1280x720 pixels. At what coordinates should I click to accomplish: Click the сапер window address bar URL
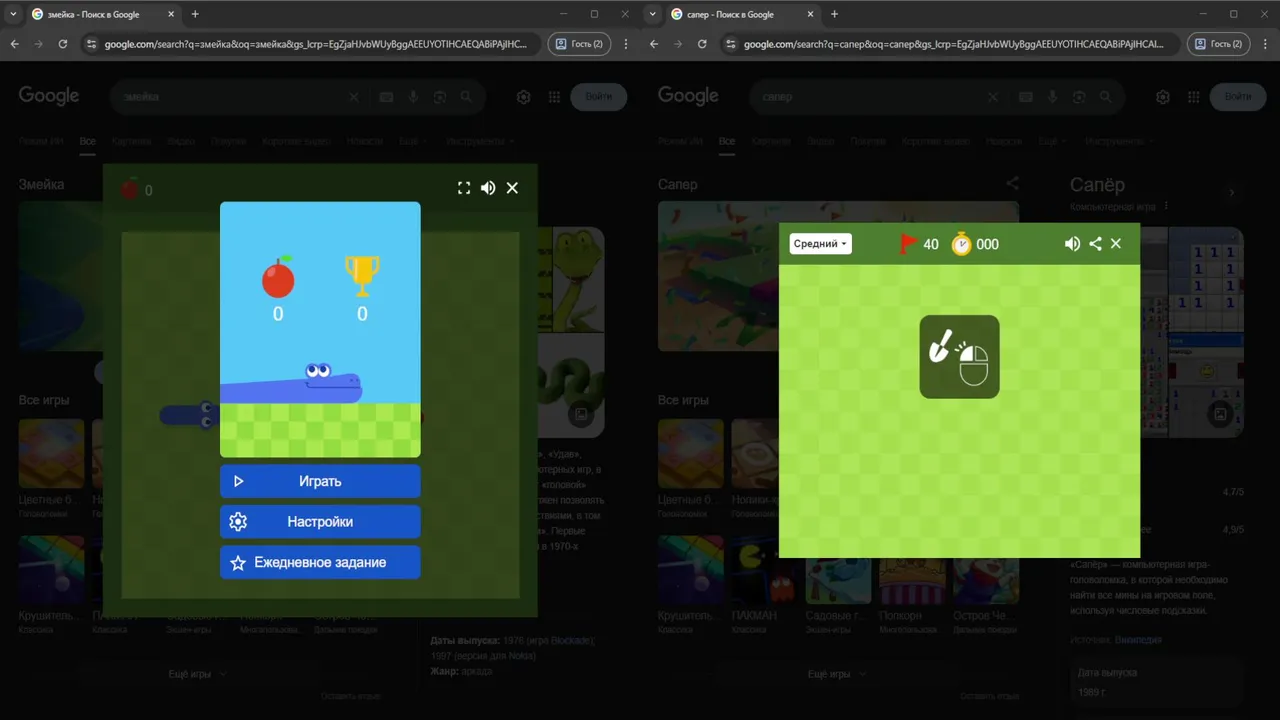pyautogui.click(x=954, y=44)
